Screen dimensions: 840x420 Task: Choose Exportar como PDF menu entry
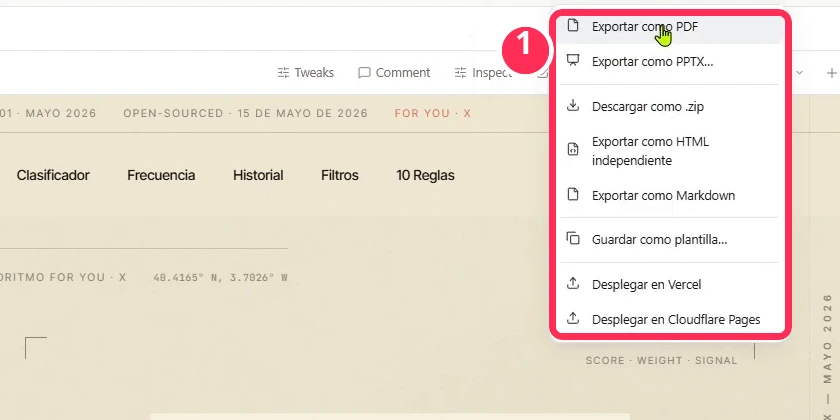coord(670,28)
